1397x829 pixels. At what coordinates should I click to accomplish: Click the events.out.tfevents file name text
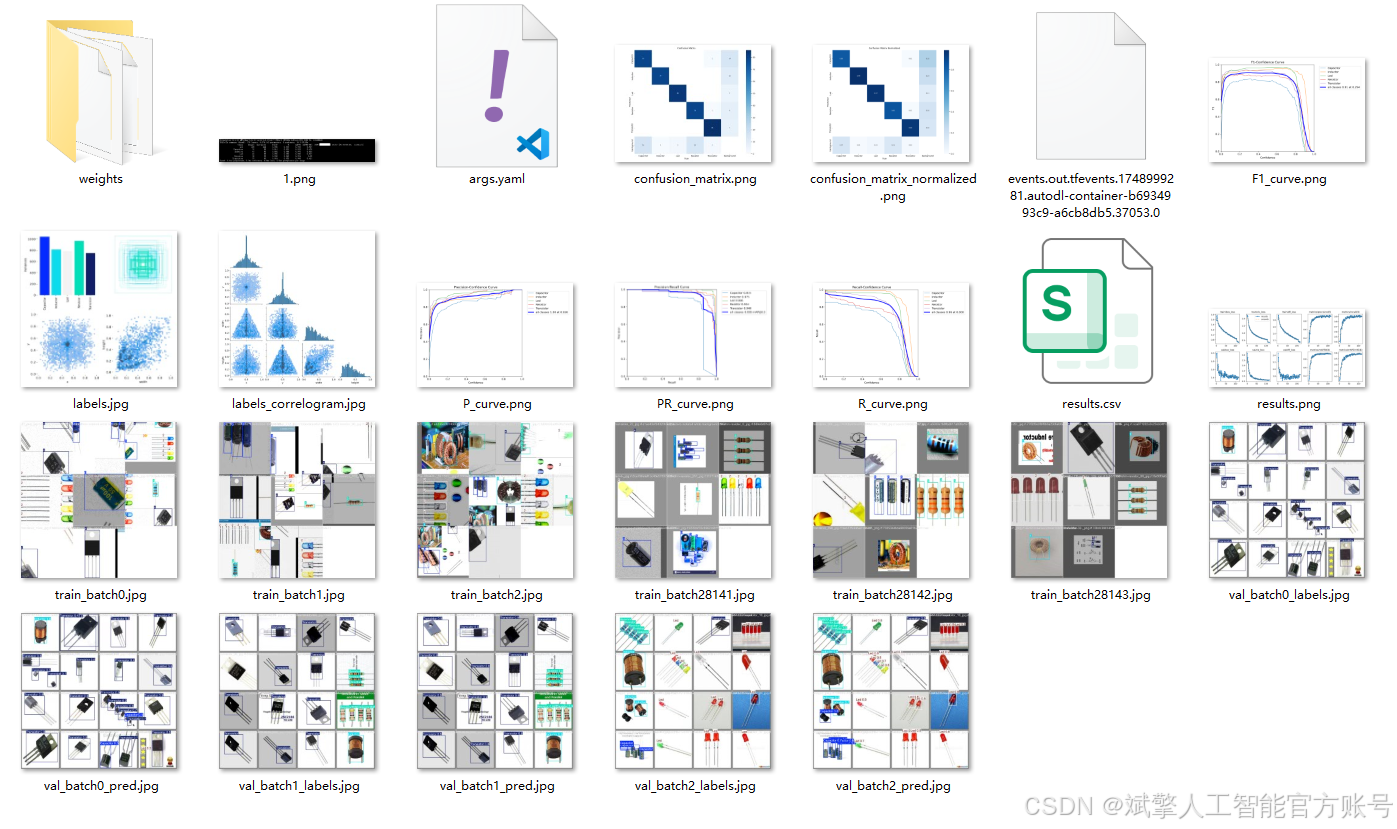tap(1089, 196)
